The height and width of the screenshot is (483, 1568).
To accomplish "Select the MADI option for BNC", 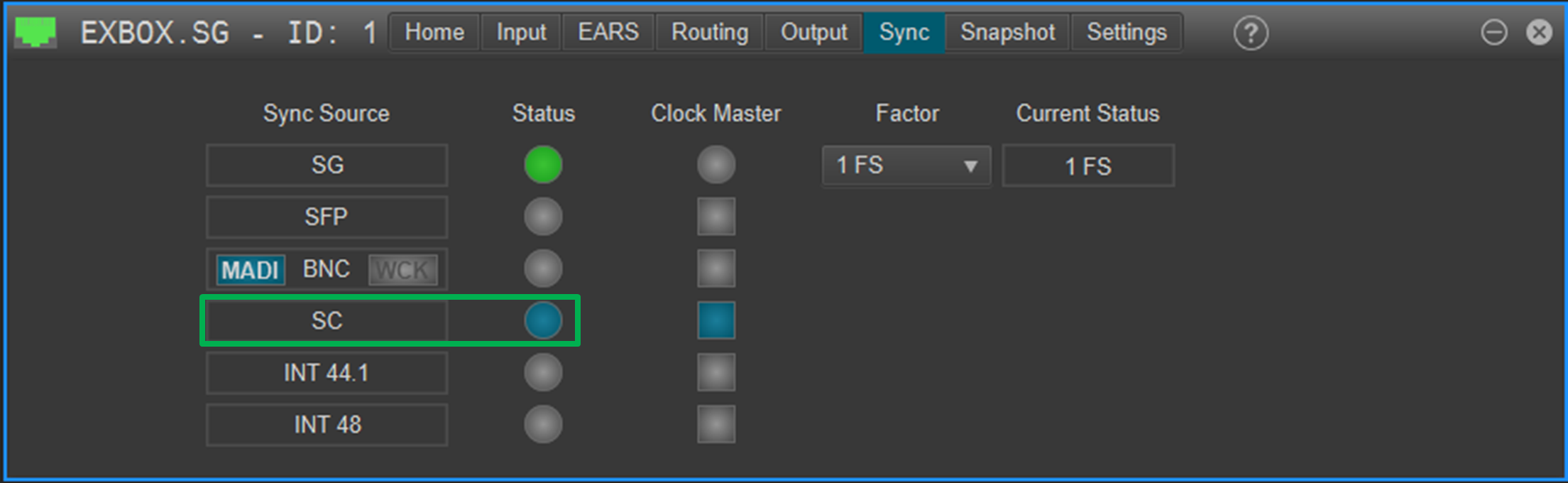I will (251, 270).
